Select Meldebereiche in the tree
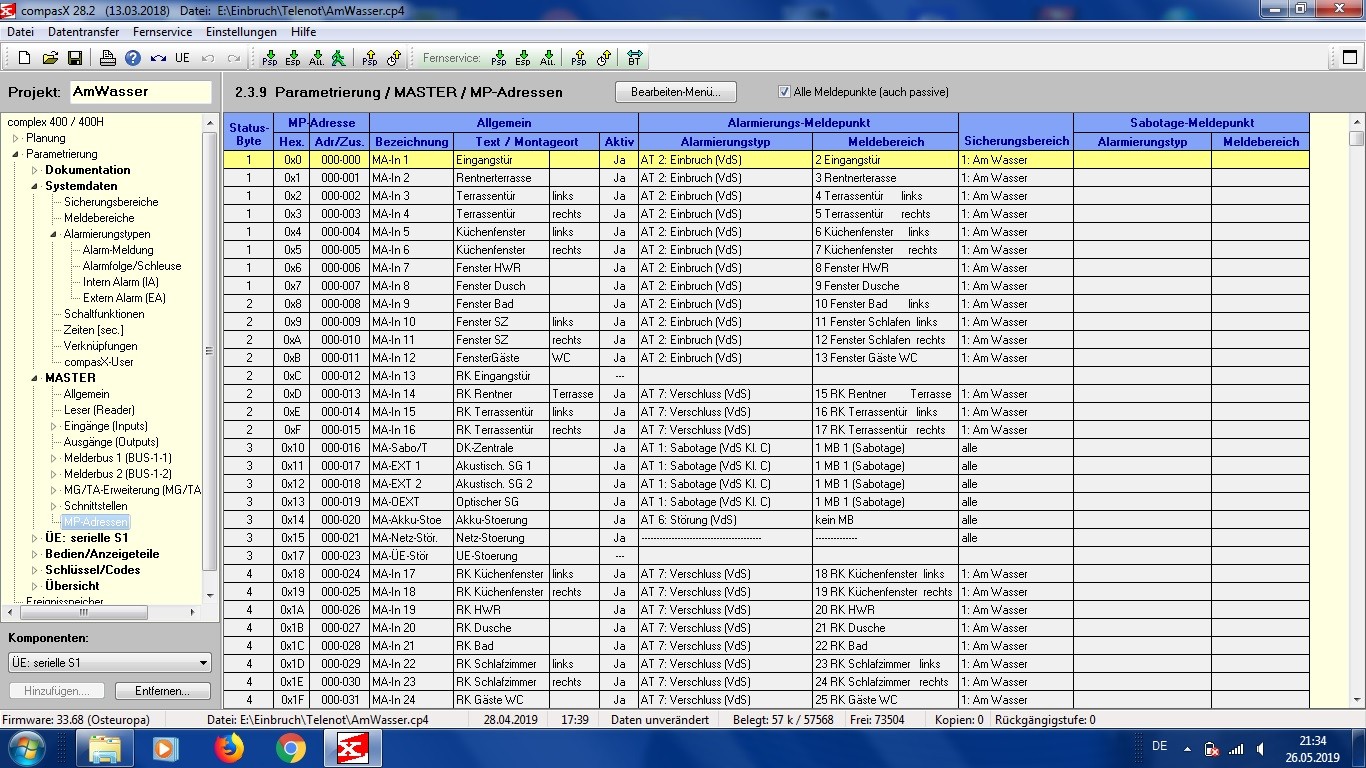The image size is (1366, 768). tap(99, 218)
